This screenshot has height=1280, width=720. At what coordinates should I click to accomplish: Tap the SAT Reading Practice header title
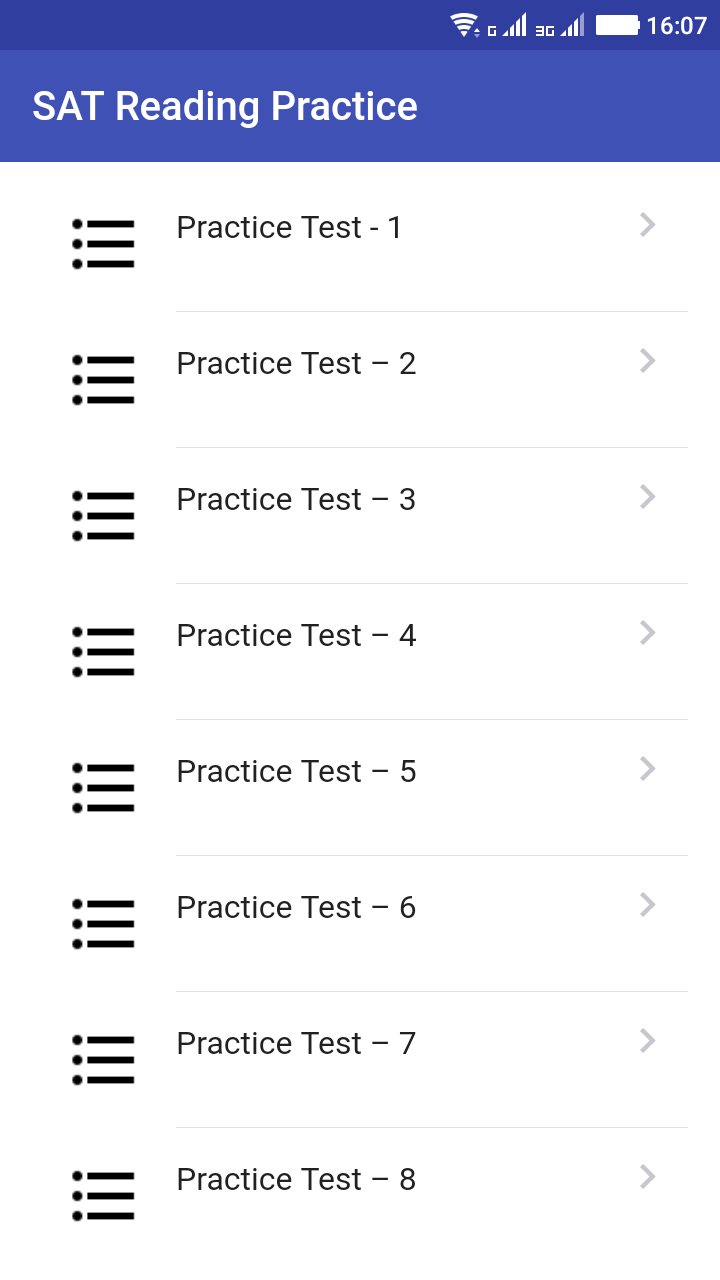tap(225, 106)
